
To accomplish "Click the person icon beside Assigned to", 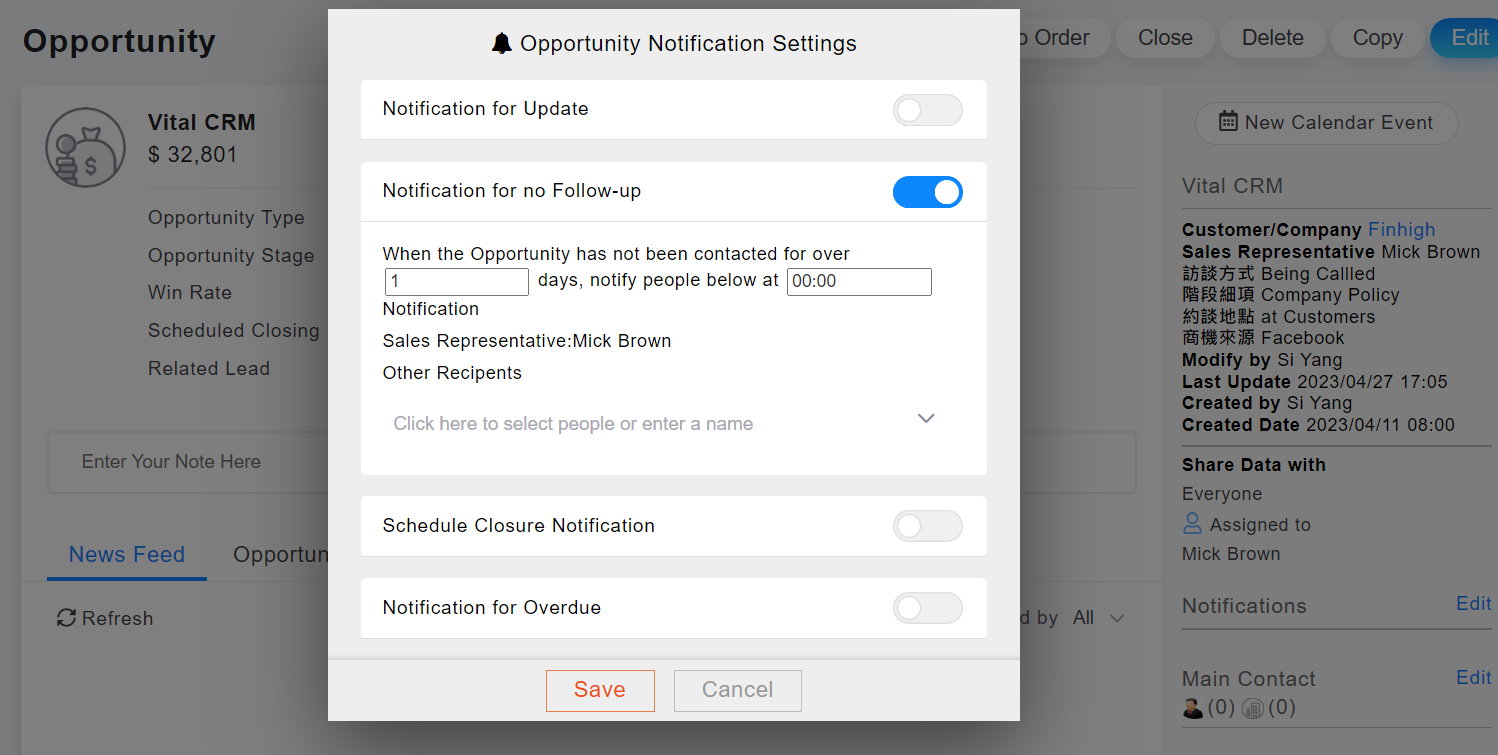I will (1192, 523).
